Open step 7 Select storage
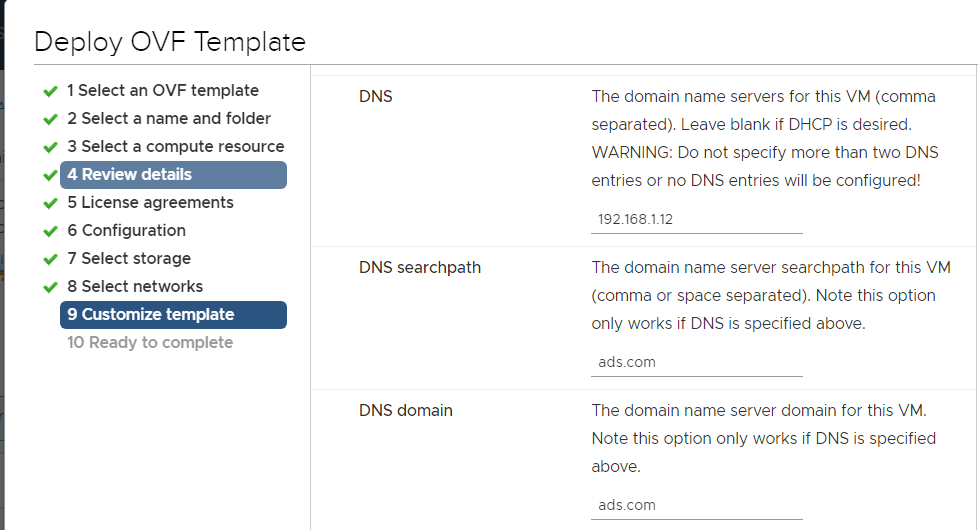978x530 pixels. pos(129,258)
